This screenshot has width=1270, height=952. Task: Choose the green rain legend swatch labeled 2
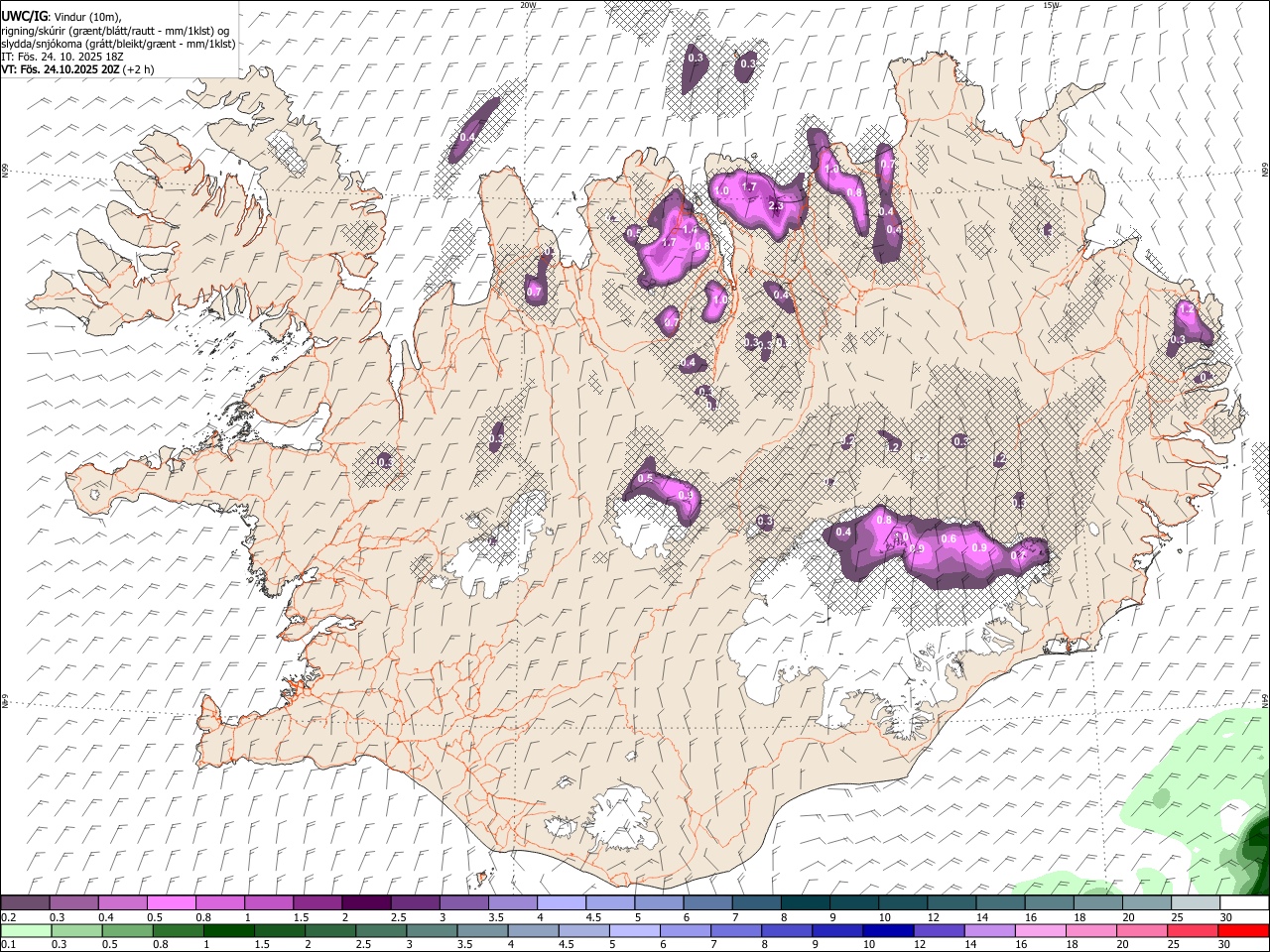329,930
